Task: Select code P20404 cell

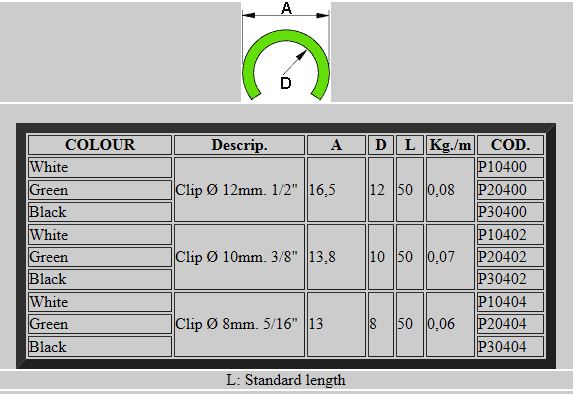Action: (x=510, y=324)
